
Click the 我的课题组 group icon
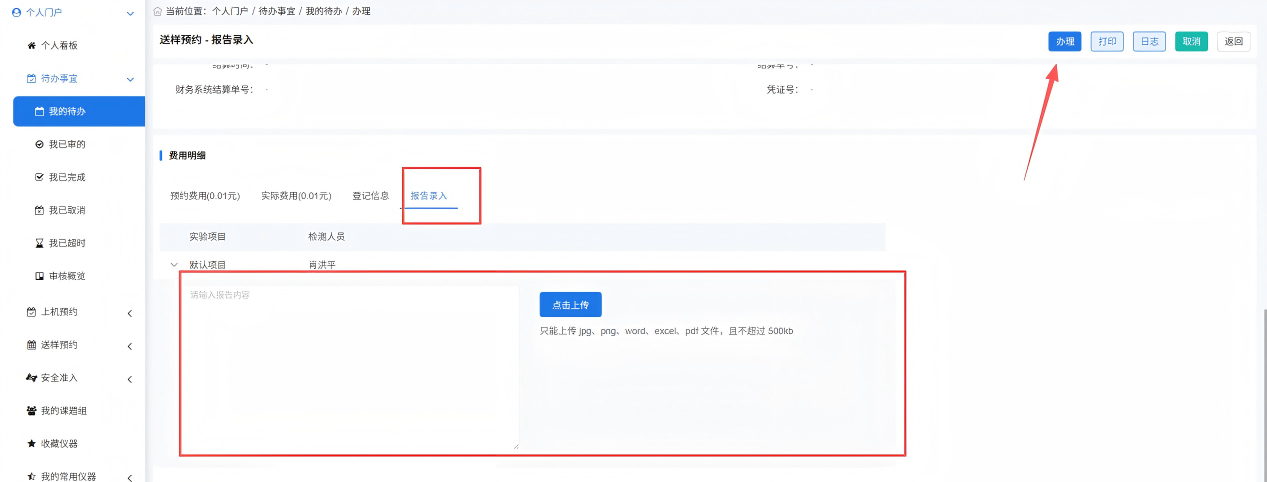31,411
